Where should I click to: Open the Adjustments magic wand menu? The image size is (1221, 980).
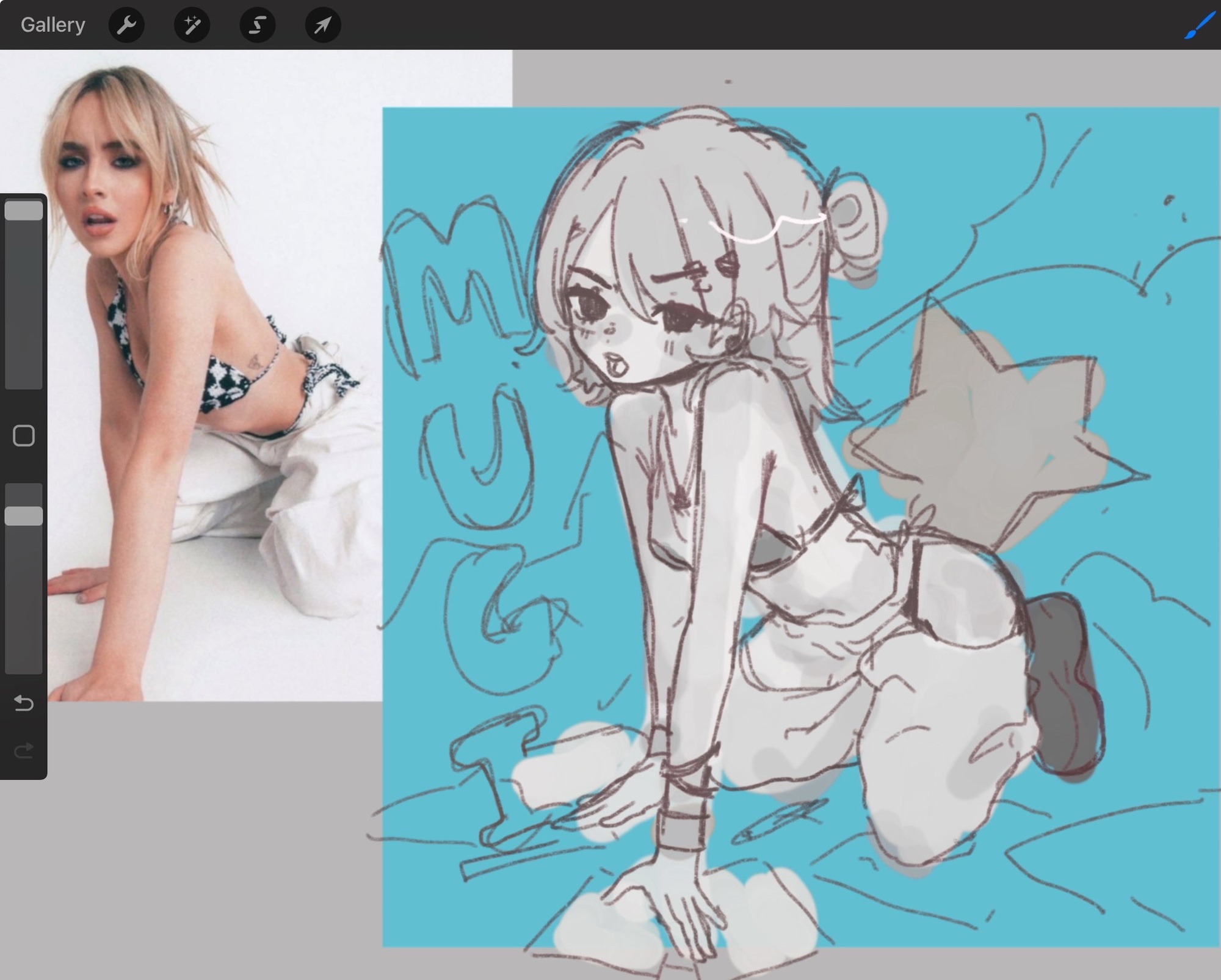(192, 25)
